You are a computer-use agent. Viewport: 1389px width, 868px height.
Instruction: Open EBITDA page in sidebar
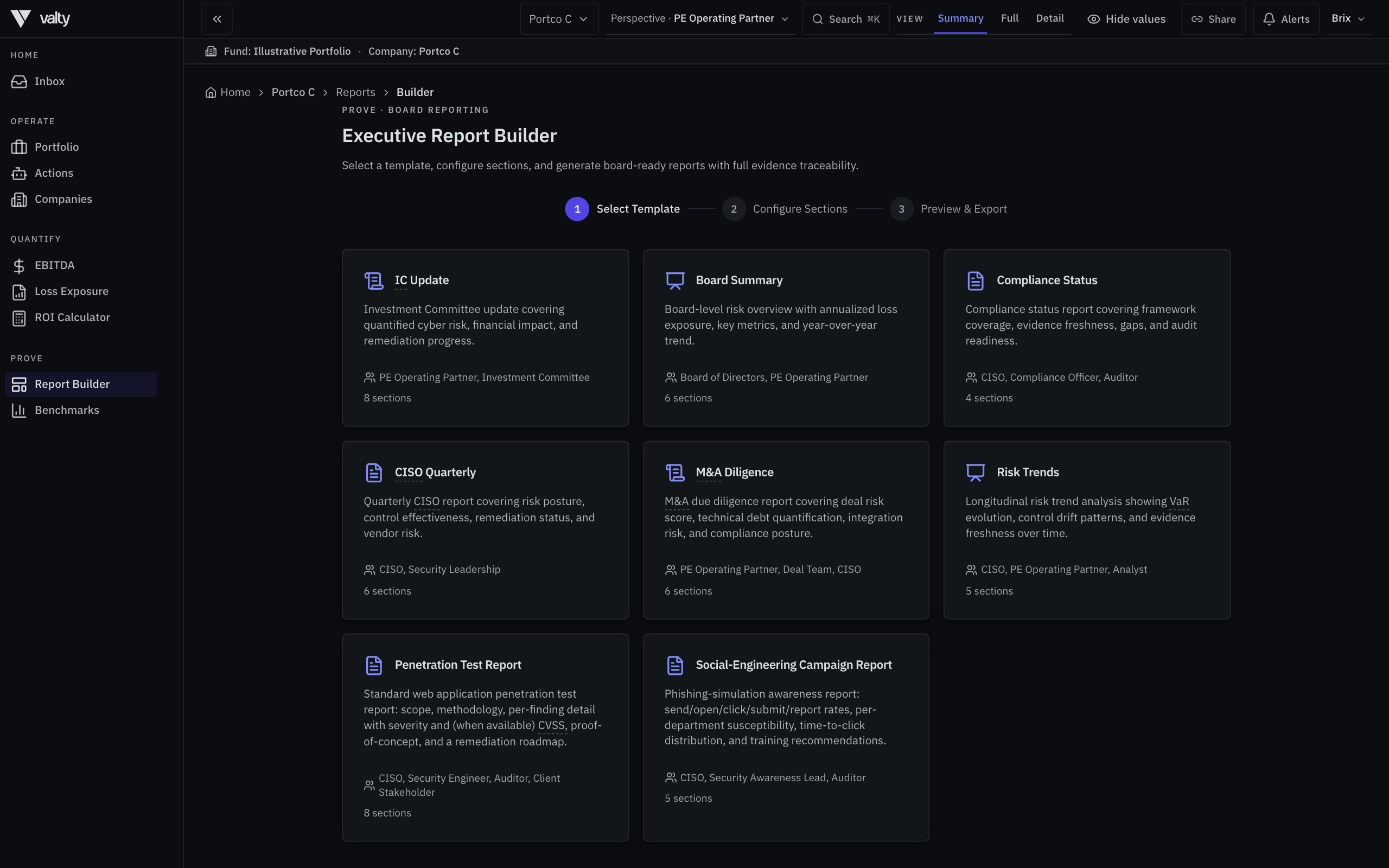tap(80, 265)
